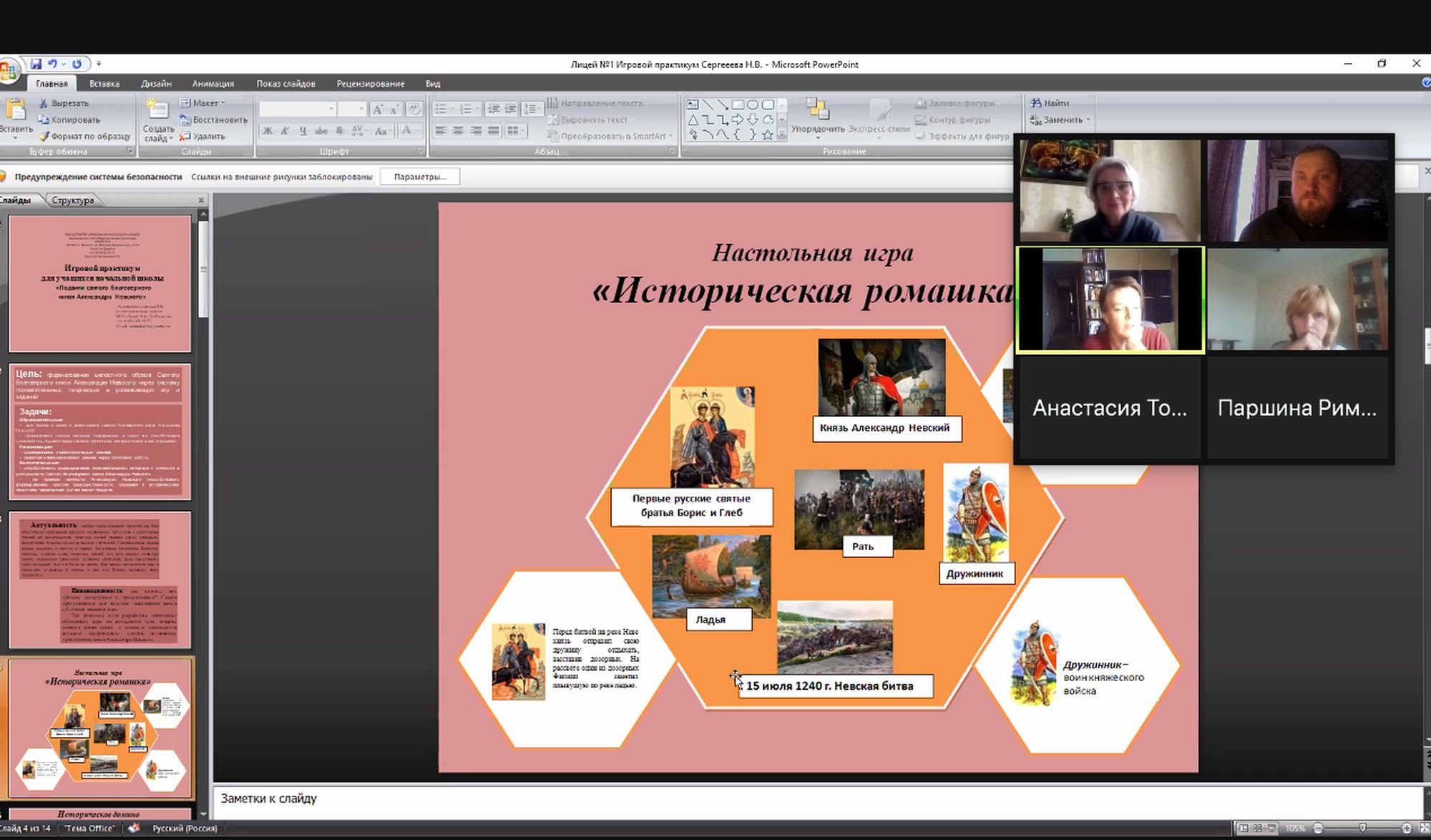Viewport: 1431px width, 840px height.
Task: Click Delete slide (Удалить) icon
Action: pos(185,136)
